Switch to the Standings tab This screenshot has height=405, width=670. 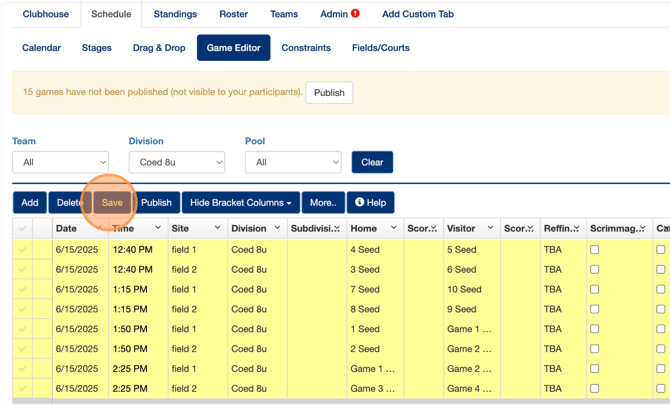pos(175,14)
